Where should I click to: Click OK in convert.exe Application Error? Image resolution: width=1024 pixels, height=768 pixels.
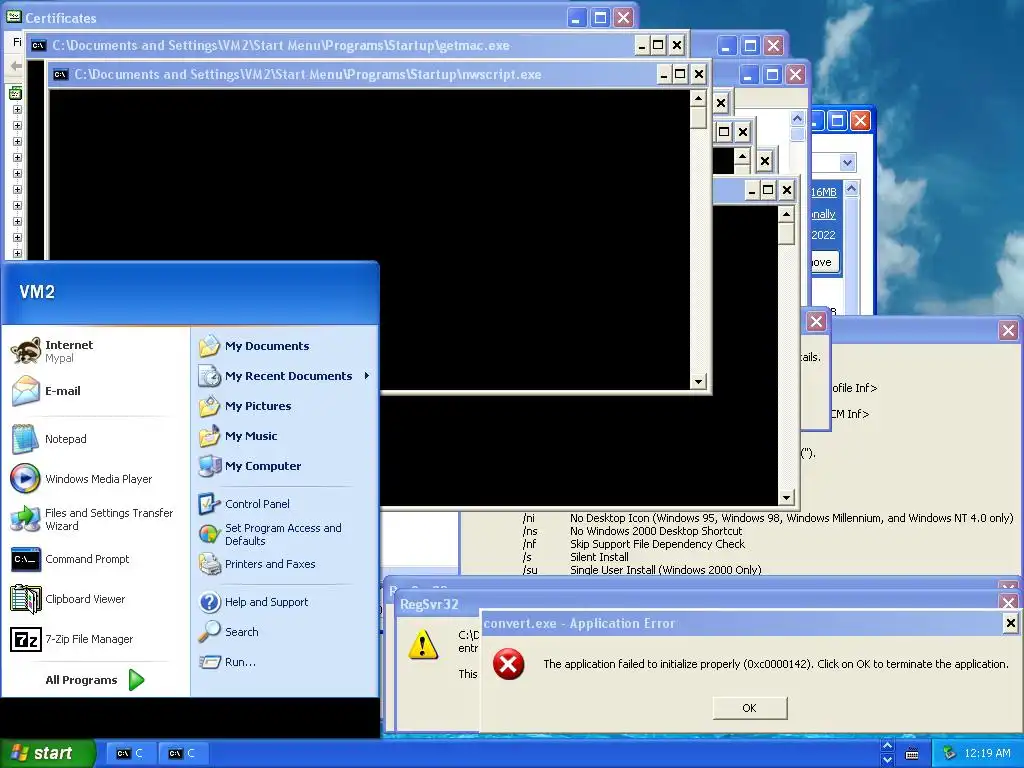(x=750, y=708)
